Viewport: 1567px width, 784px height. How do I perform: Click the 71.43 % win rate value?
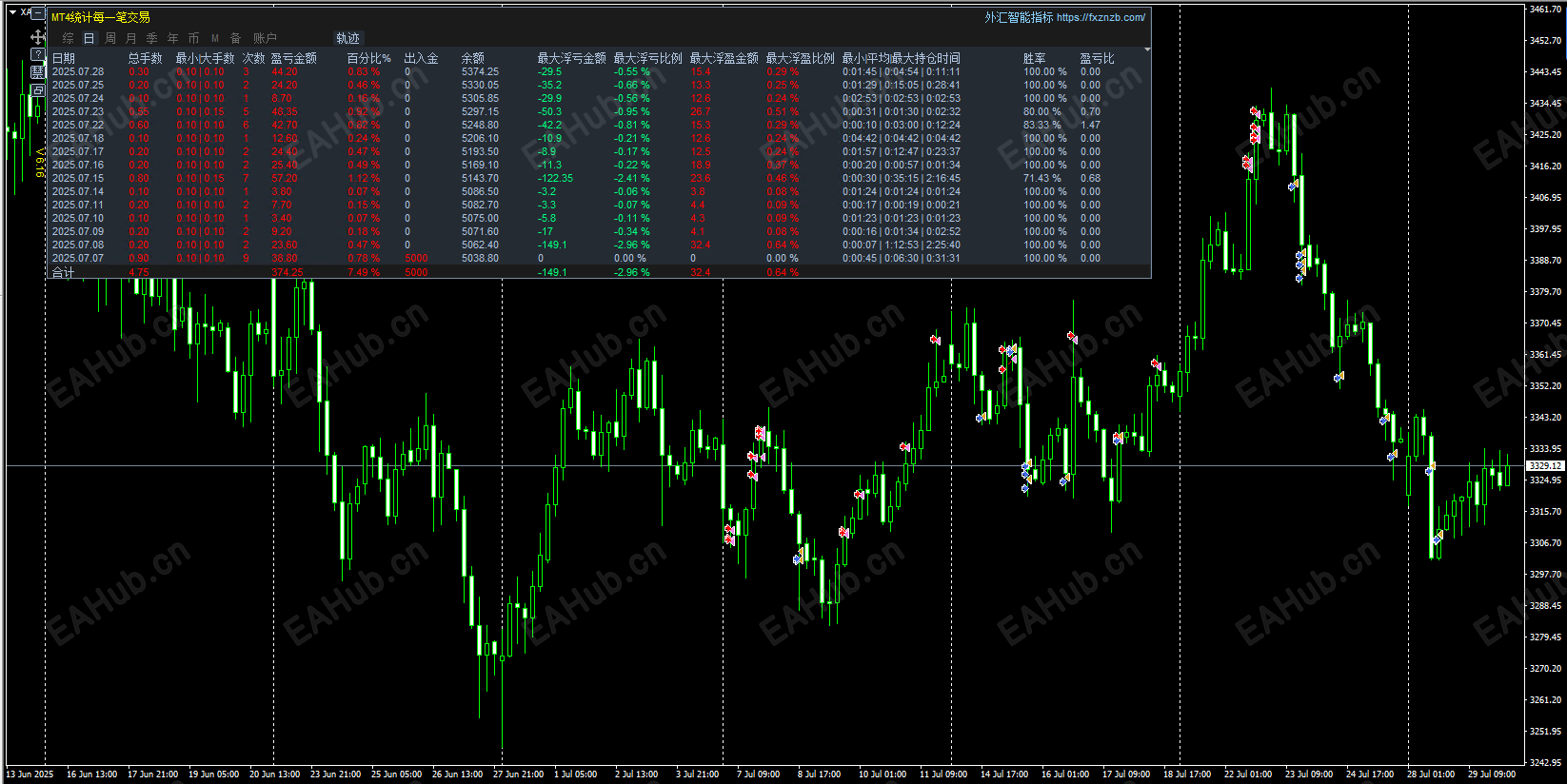[1042, 178]
